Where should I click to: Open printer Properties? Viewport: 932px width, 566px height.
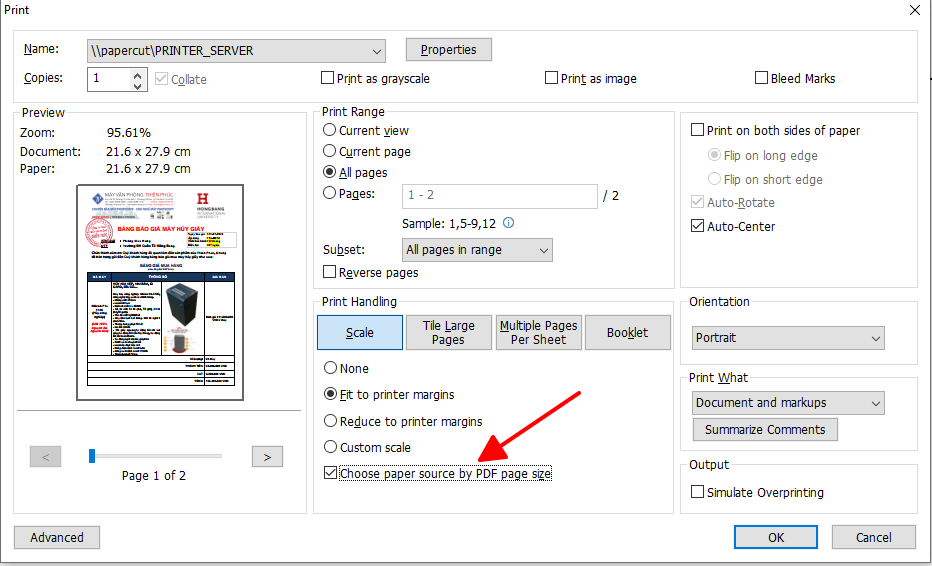pos(448,50)
